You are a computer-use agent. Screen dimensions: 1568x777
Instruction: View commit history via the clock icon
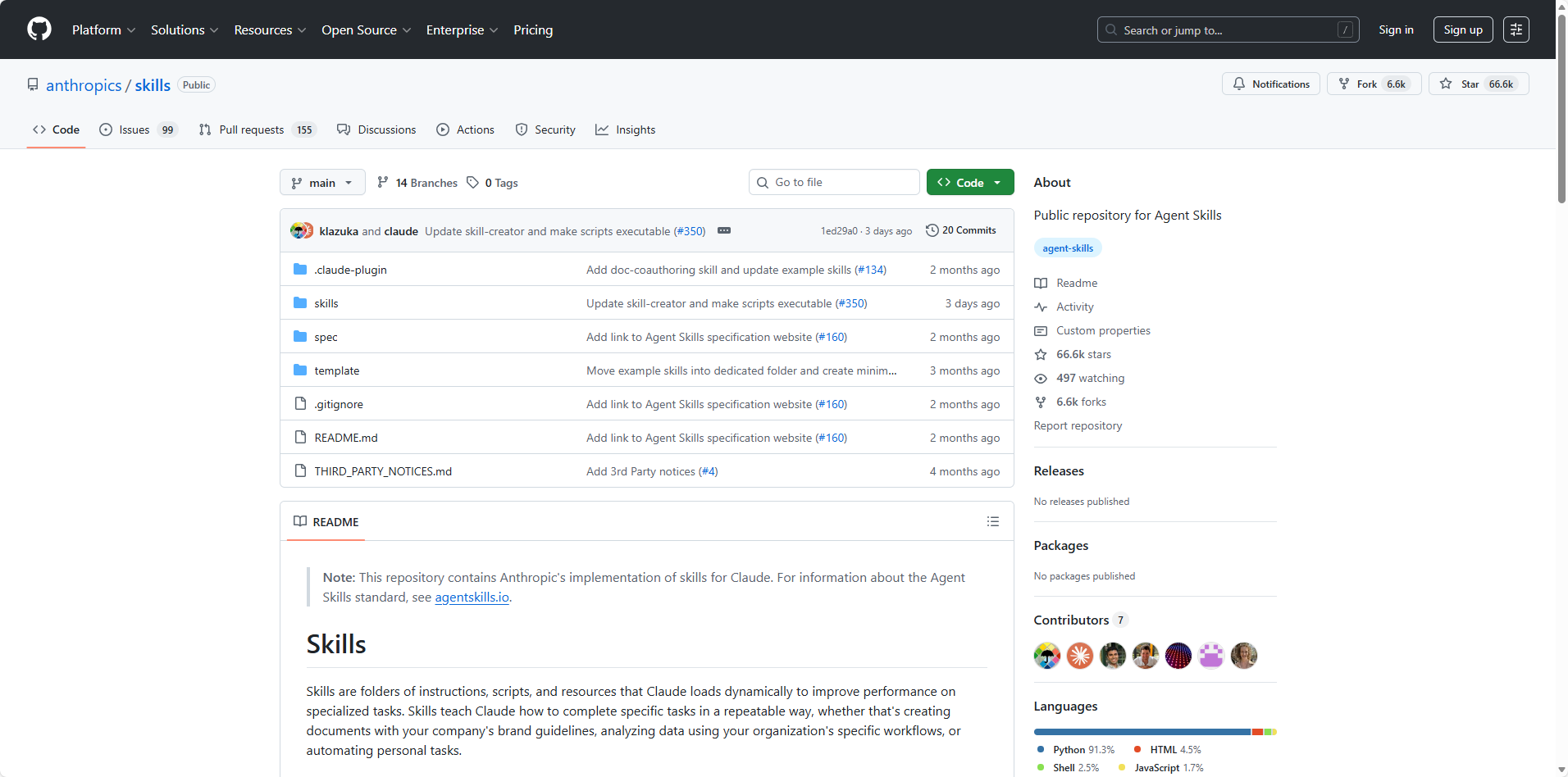[x=932, y=230]
